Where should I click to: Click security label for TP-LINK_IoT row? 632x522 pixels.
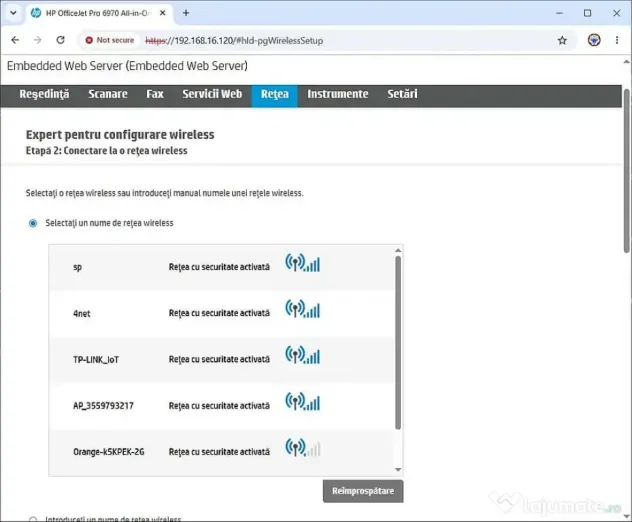219,359
